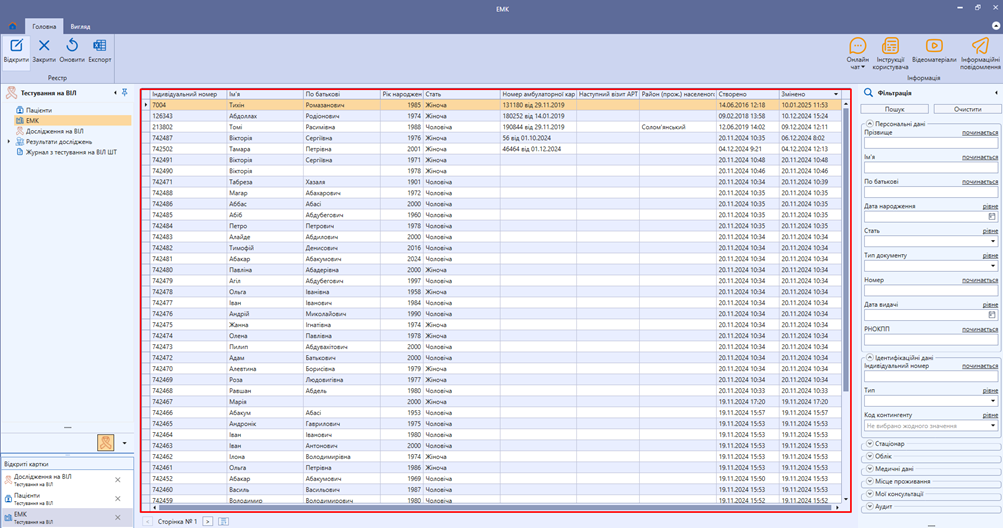Click the Очистити button in filter panel
Image resolution: width=1003 pixels, height=528 pixels.
click(967, 108)
